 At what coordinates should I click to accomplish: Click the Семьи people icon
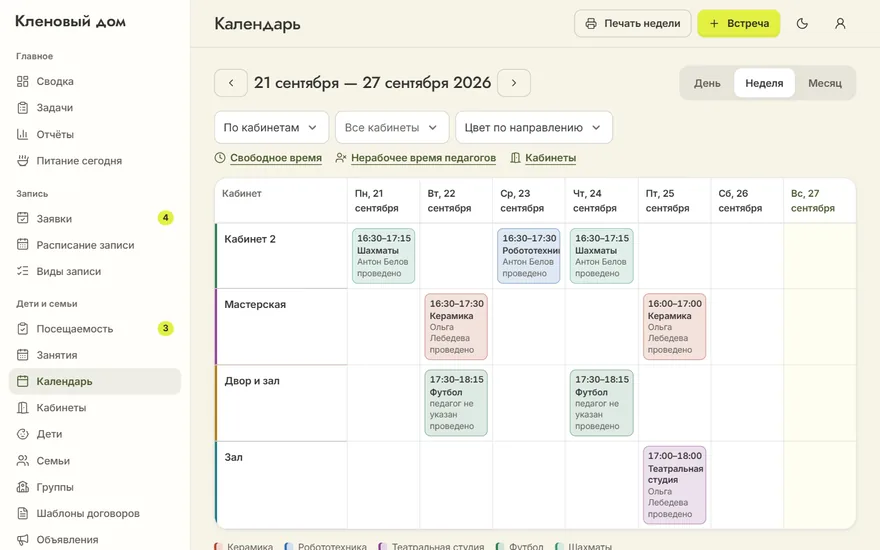point(22,461)
